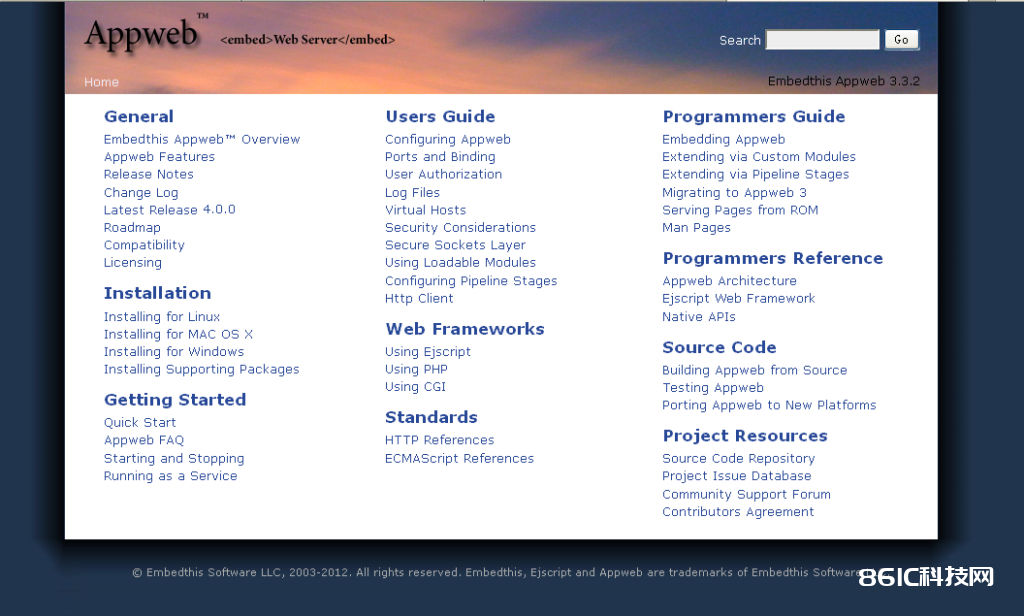Open Porting Appweb to New Platforms
Screen dimensions: 1024x616
769,406
